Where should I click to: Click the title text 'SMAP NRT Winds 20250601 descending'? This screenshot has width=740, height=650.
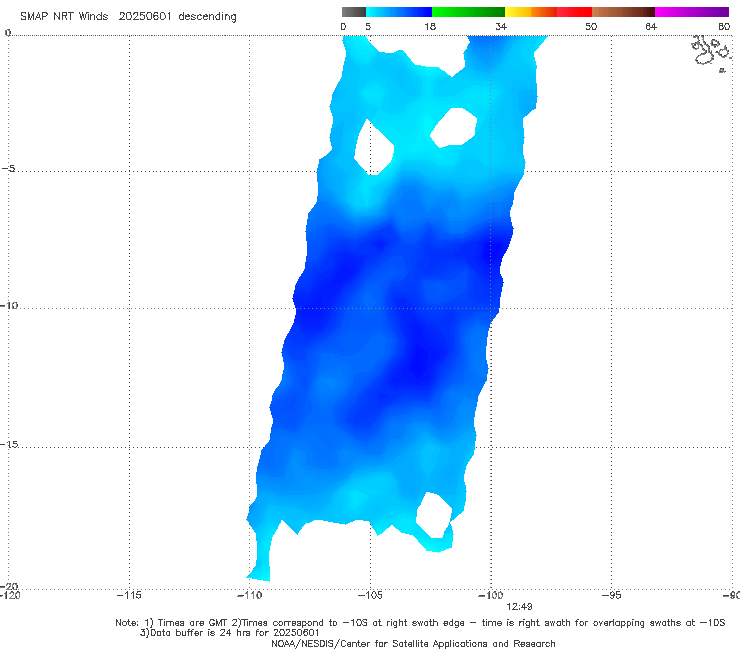pyautogui.click(x=128, y=17)
